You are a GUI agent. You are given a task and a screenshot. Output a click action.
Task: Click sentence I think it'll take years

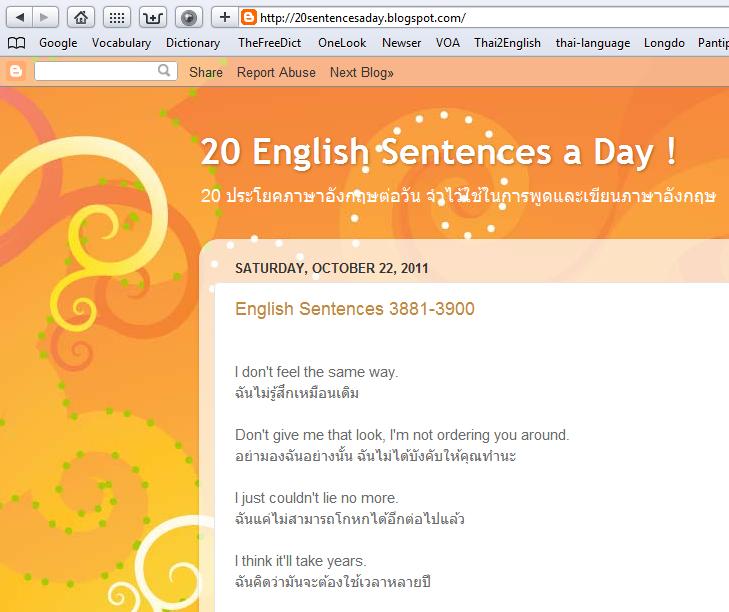301,561
